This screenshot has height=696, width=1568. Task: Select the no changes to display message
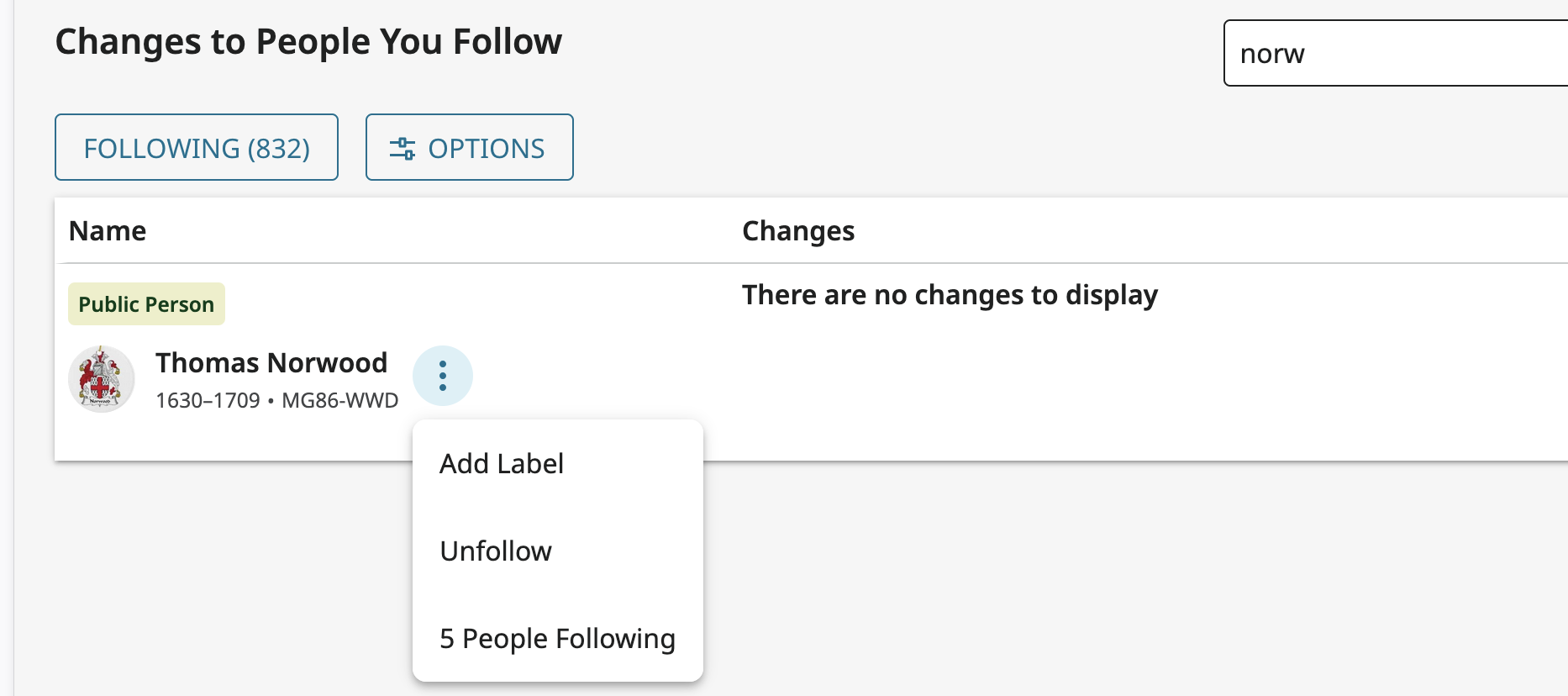(950, 295)
